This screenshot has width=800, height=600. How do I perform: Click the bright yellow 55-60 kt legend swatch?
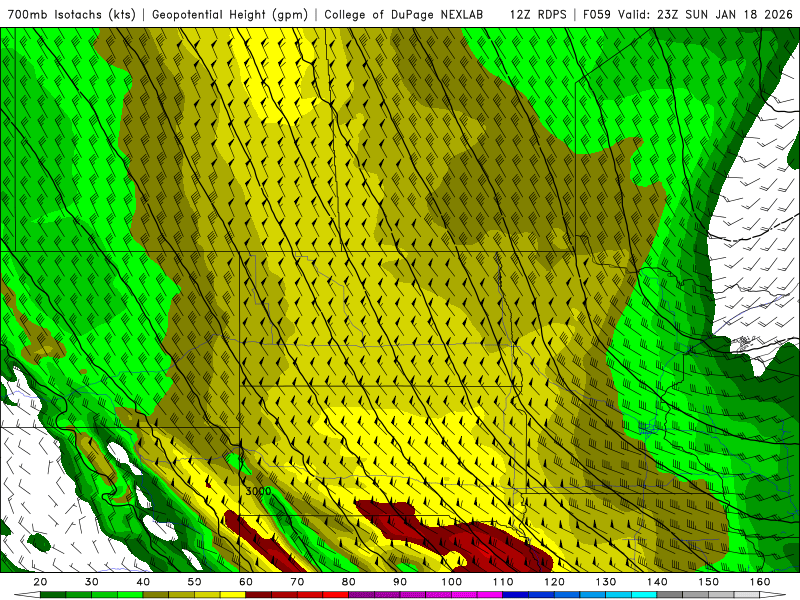pyautogui.click(x=233, y=595)
